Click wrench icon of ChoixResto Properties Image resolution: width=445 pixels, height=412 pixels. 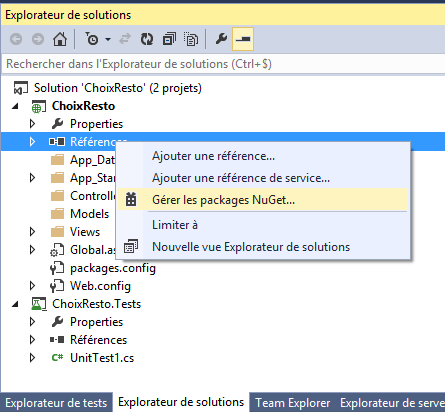point(57,124)
